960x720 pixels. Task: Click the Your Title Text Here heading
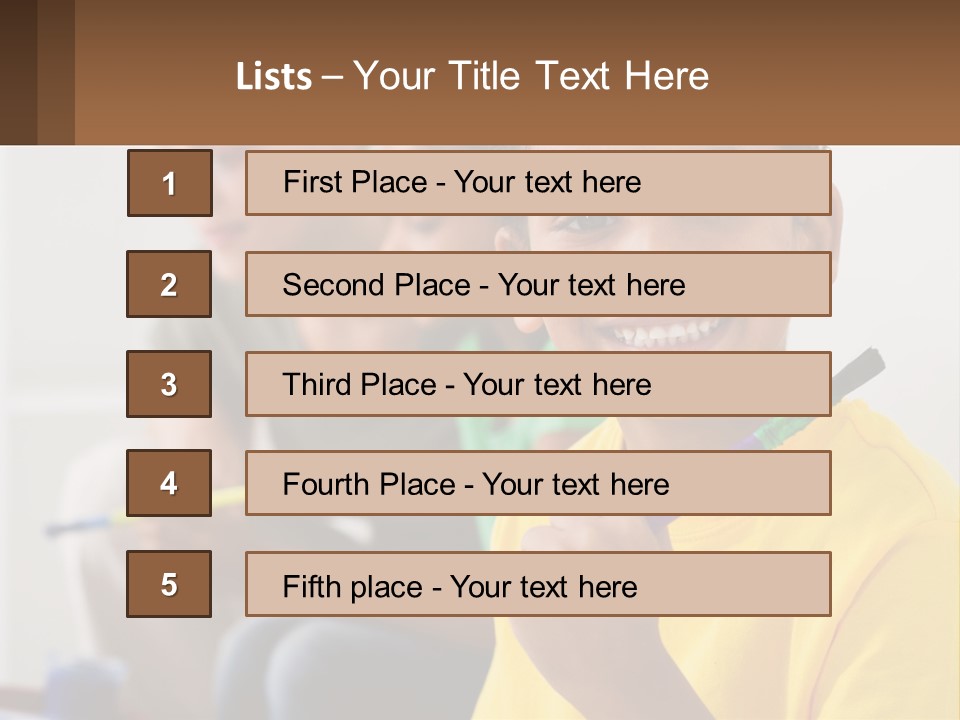pos(531,76)
